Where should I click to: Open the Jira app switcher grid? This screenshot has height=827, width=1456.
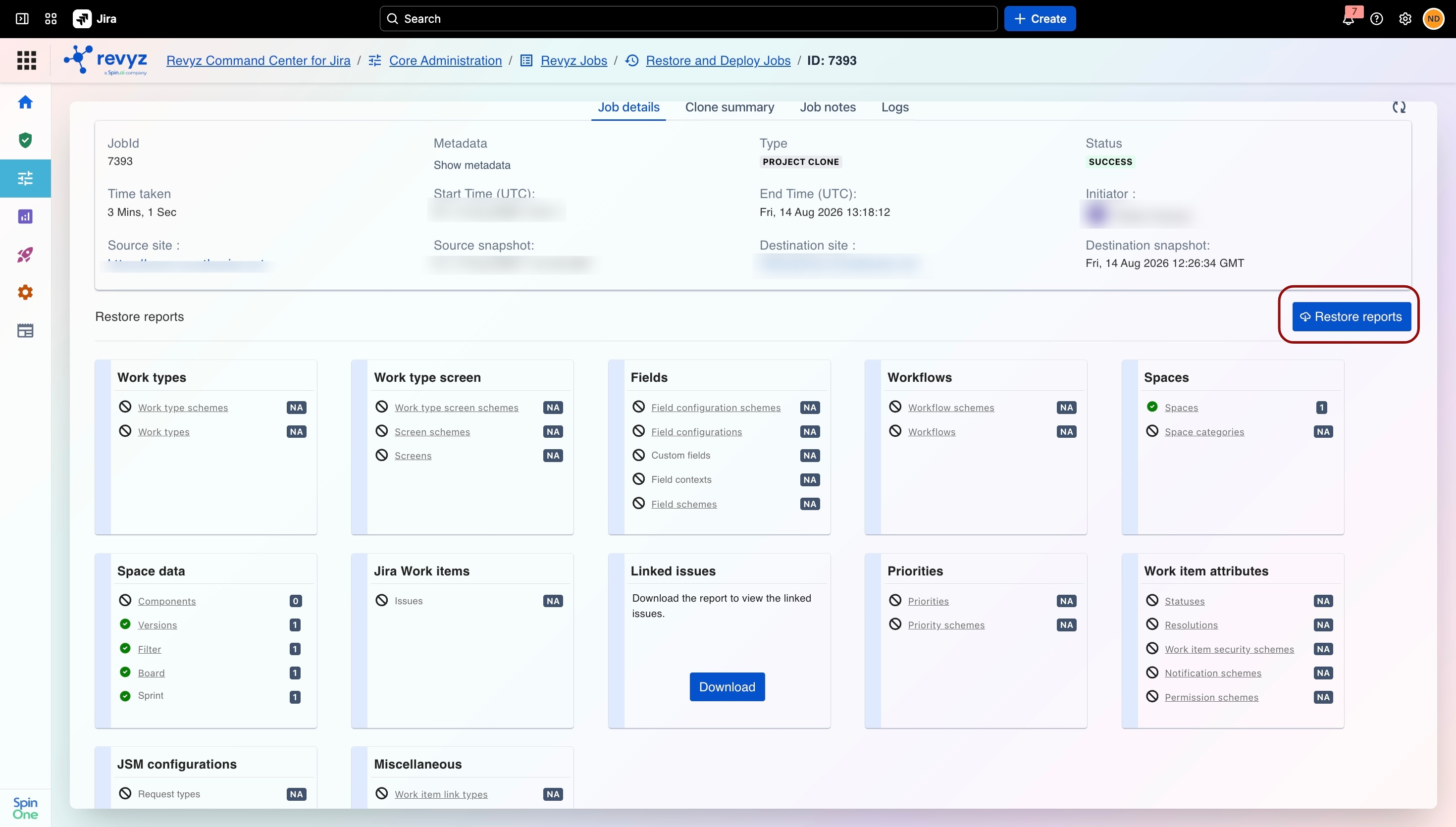pyautogui.click(x=51, y=19)
